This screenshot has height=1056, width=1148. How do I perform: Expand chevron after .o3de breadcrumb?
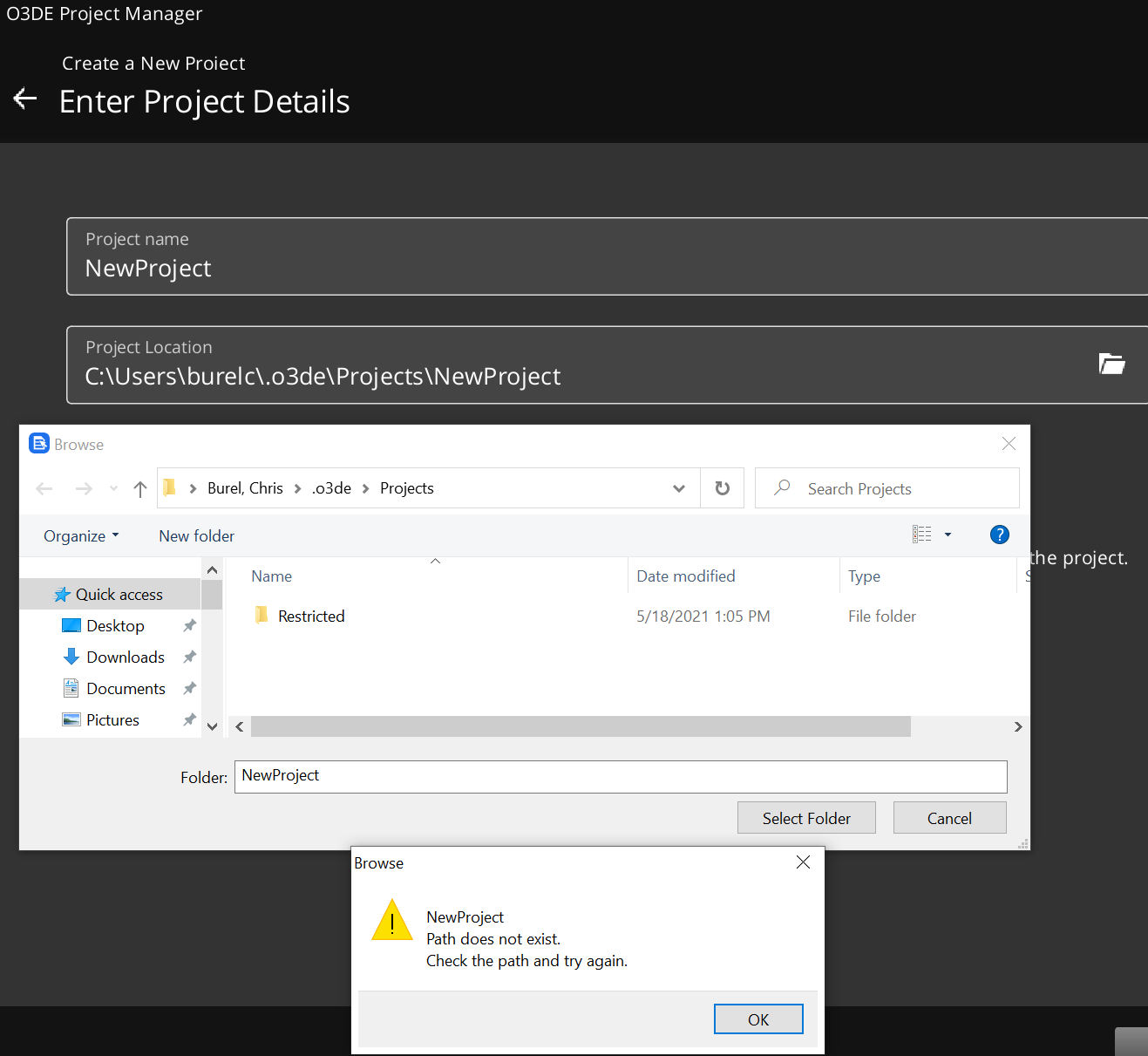(365, 488)
